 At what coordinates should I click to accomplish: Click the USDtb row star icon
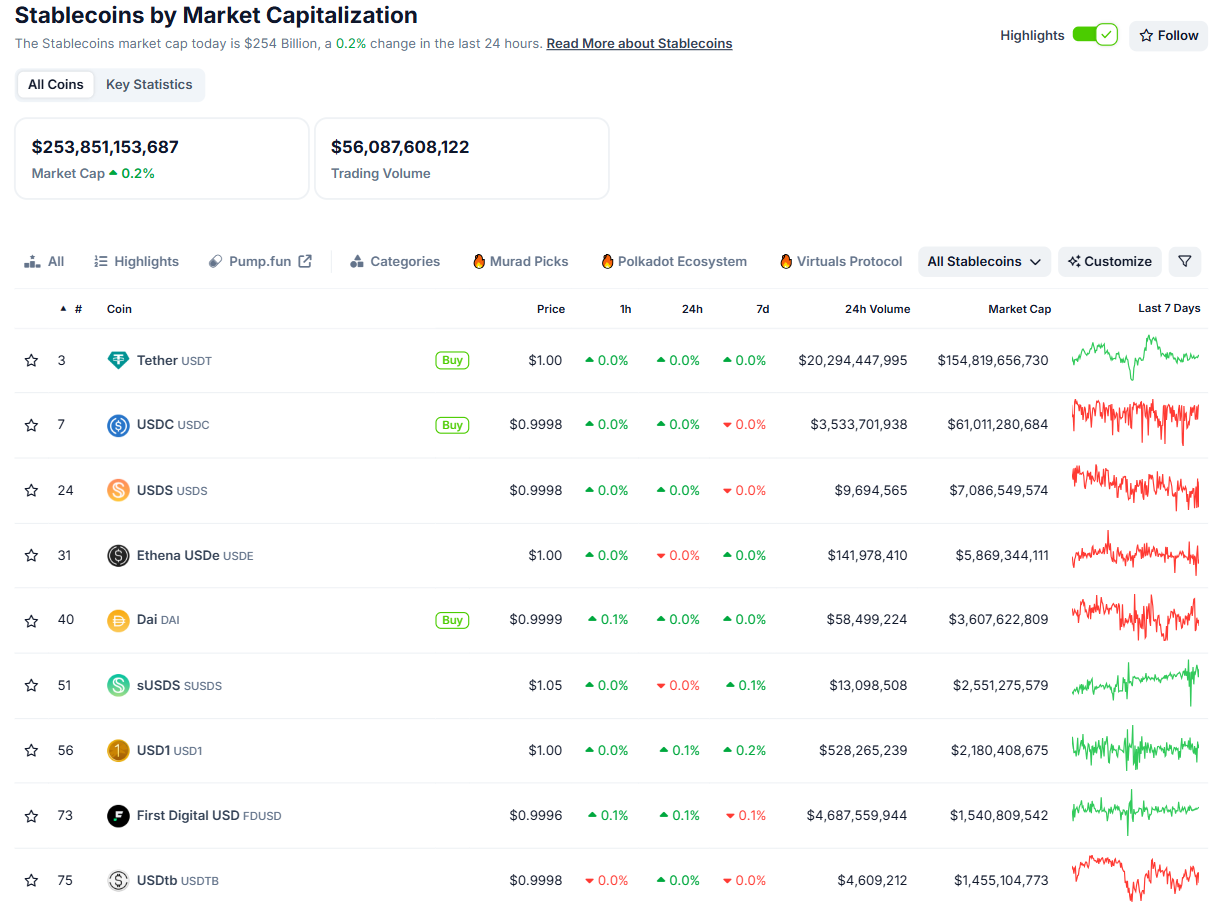click(31, 880)
